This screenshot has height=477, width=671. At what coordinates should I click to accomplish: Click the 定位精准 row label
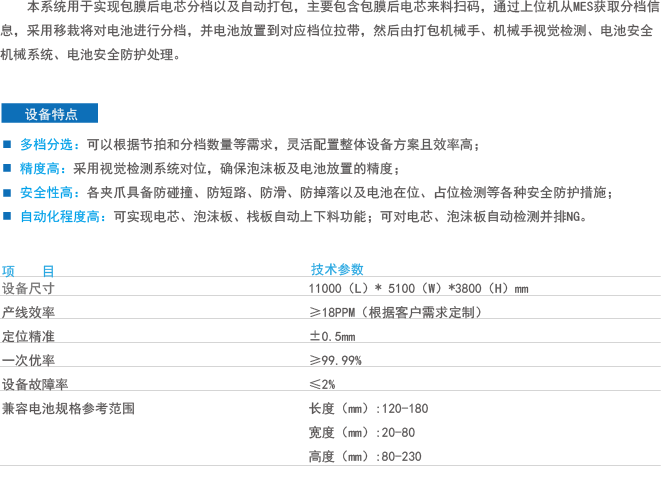tap(28, 336)
